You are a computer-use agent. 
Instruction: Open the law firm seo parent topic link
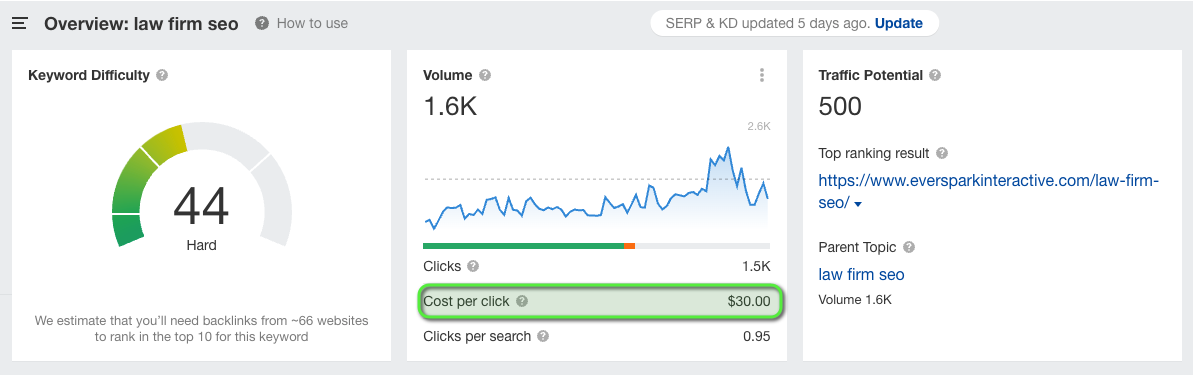point(861,274)
